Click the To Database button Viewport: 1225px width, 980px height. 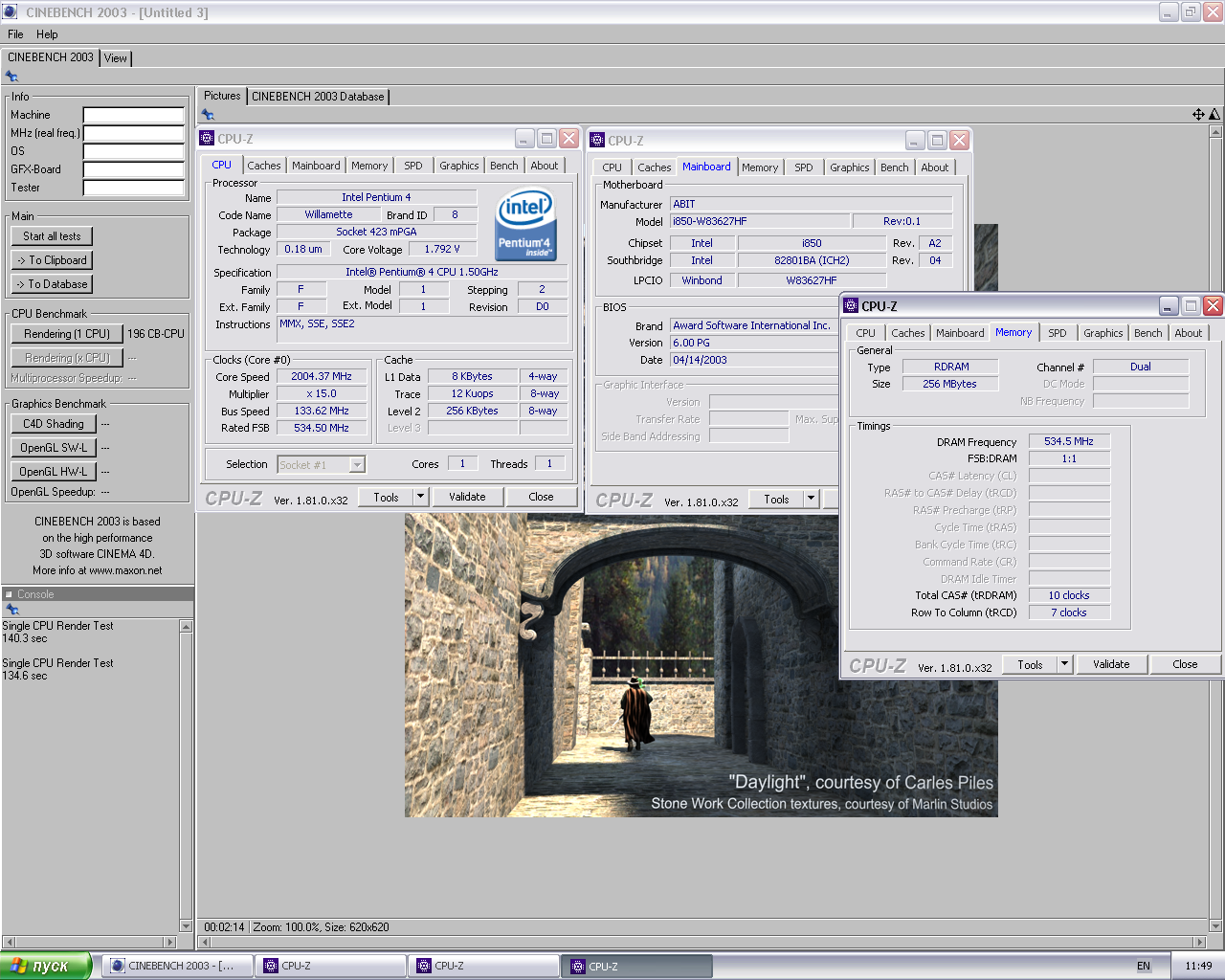tap(53, 284)
